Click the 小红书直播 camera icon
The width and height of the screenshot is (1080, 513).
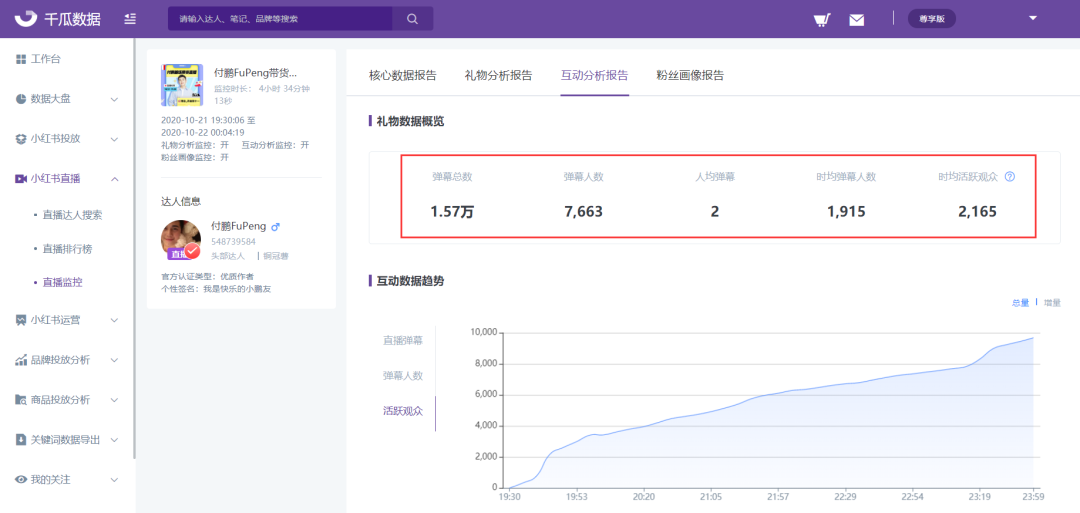tap(21, 179)
